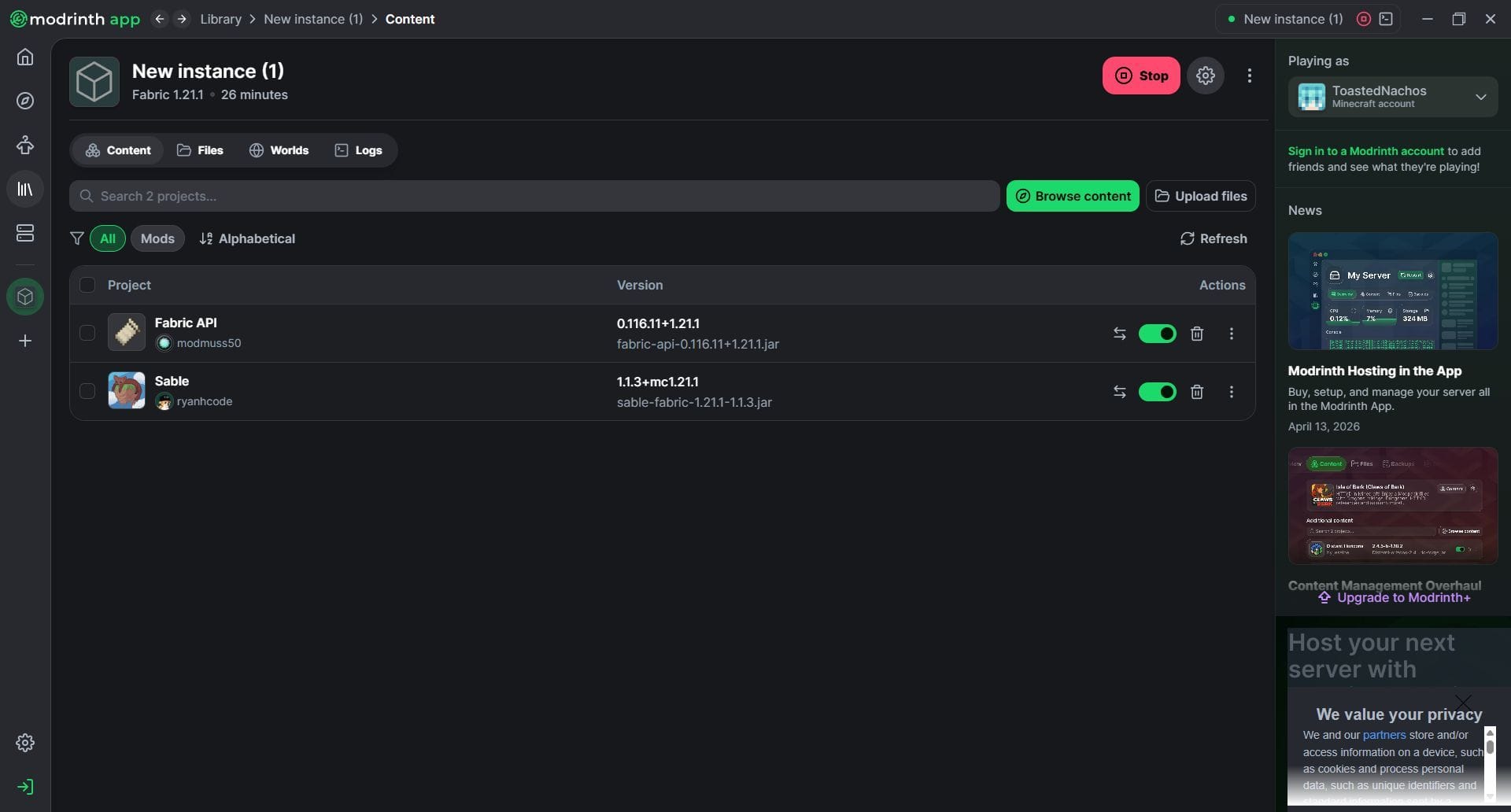Click the Version column header
Viewport: 1511px width, 812px height.
click(x=640, y=285)
